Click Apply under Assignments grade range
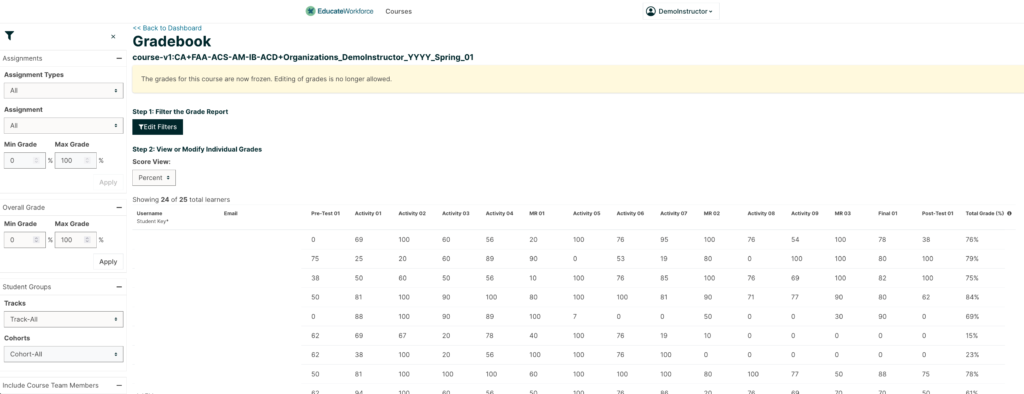The height and width of the screenshot is (394, 1024). click(108, 182)
